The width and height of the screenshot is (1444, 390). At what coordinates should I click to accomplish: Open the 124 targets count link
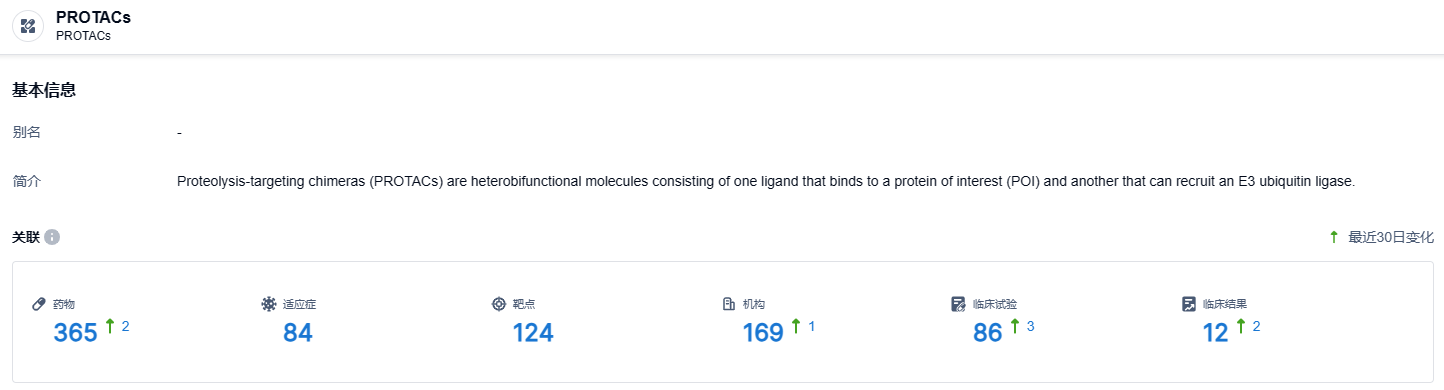click(533, 333)
